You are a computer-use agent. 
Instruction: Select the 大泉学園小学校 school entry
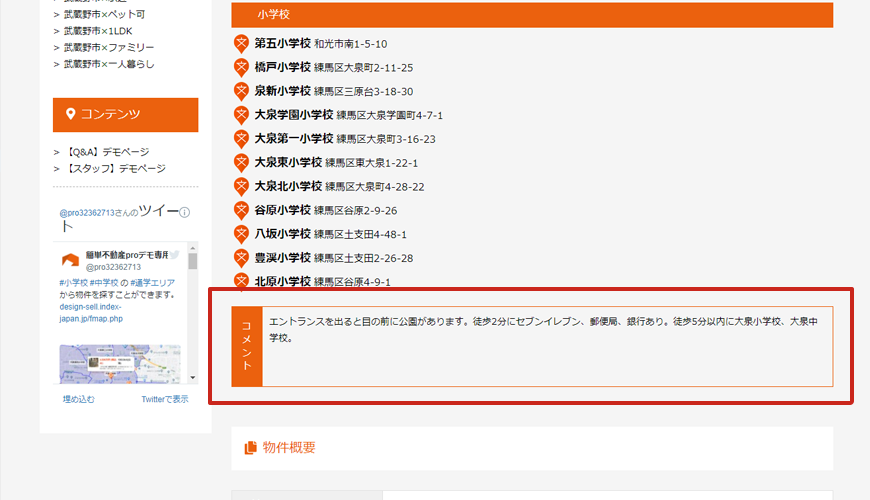[x=293, y=115]
